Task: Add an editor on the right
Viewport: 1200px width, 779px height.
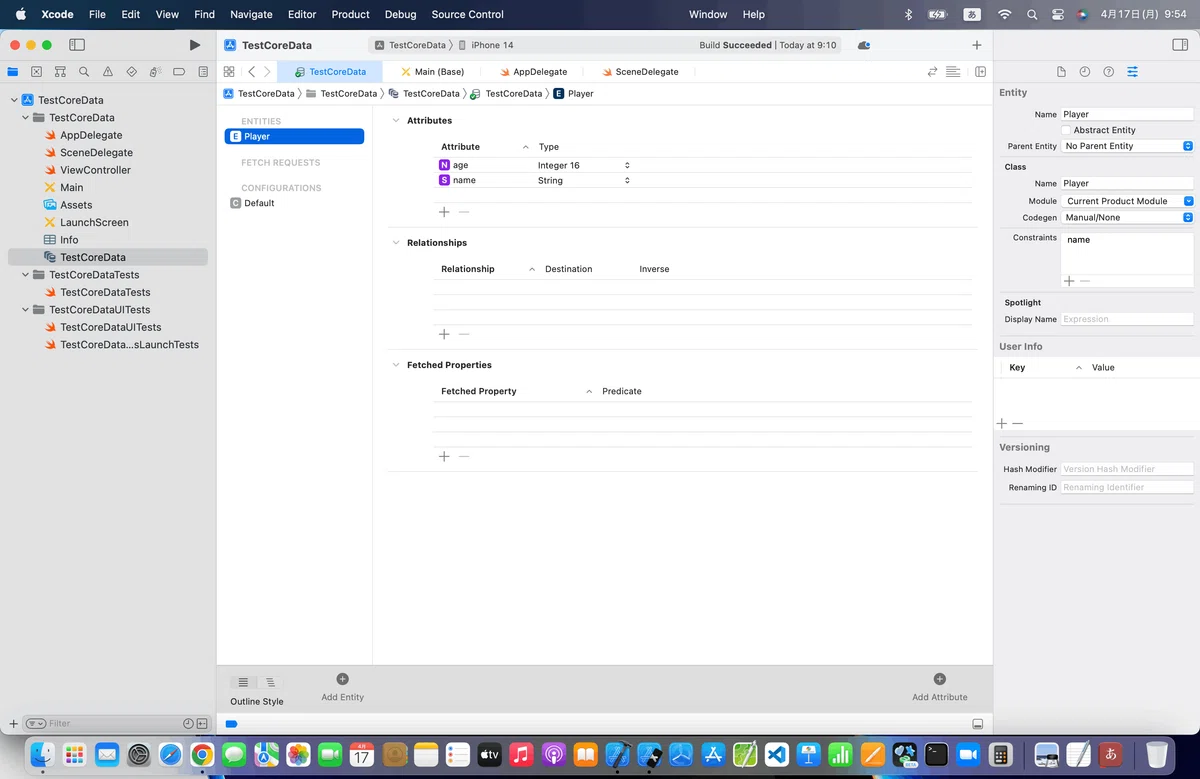Action: pos(981,72)
